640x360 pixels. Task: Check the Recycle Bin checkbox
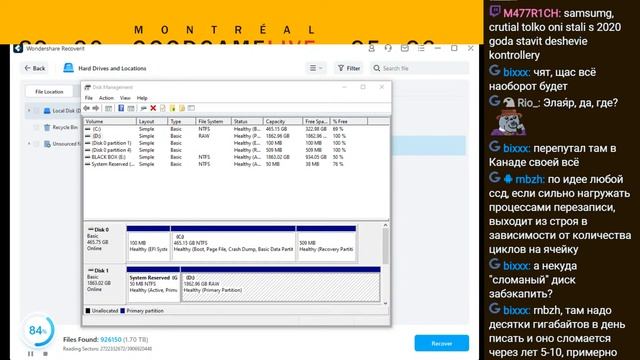coord(37,127)
